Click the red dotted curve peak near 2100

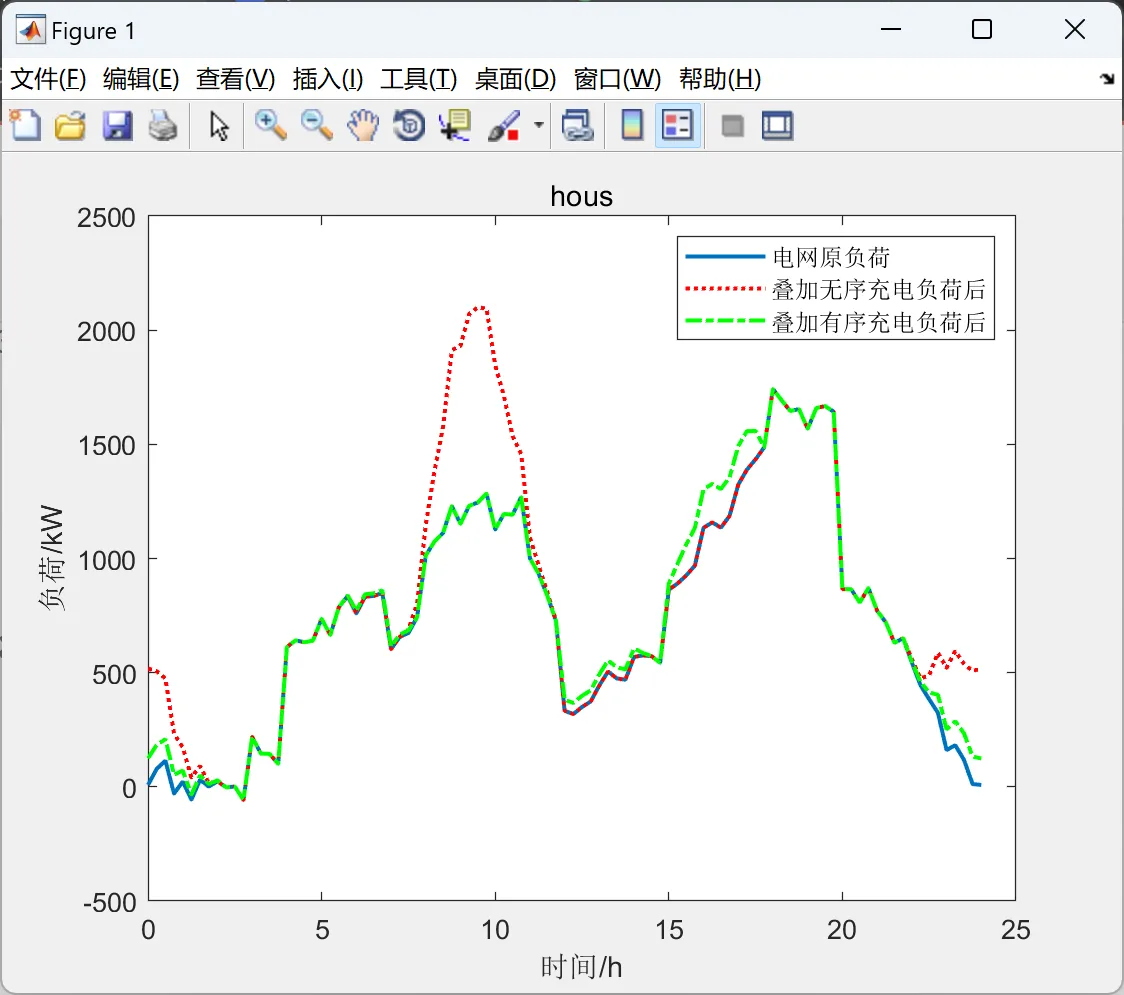click(x=480, y=308)
